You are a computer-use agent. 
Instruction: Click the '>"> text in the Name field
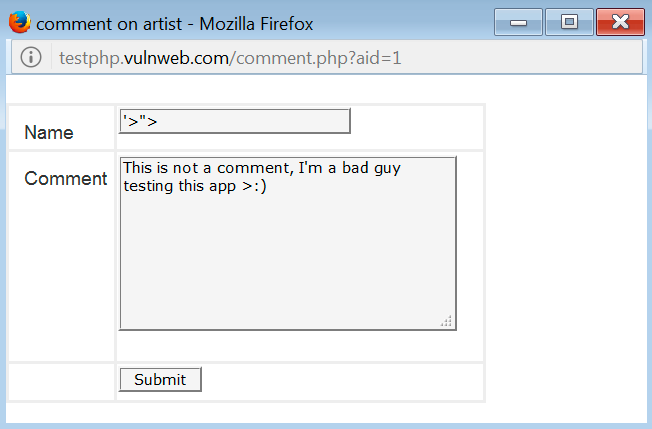coord(140,122)
